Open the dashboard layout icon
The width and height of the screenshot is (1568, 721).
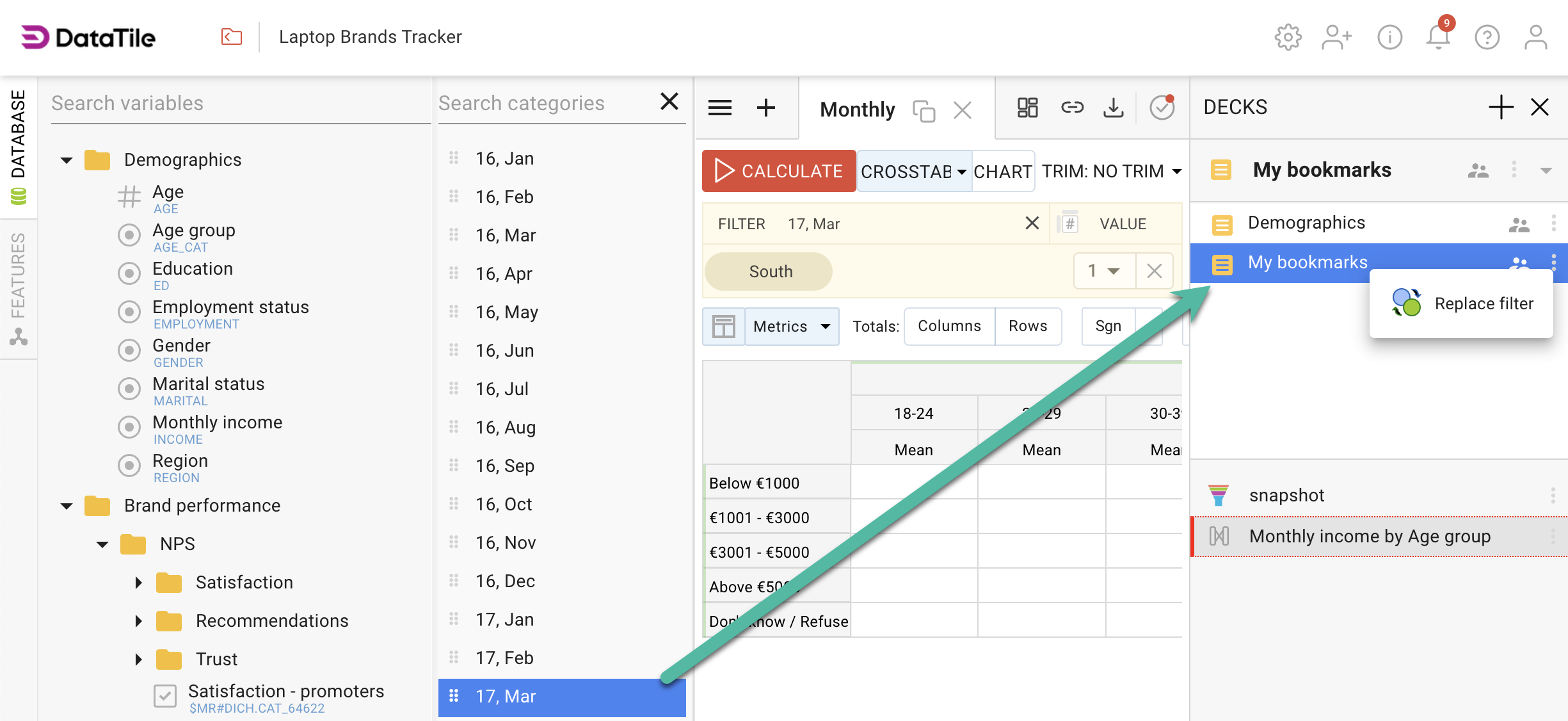pos(1027,108)
